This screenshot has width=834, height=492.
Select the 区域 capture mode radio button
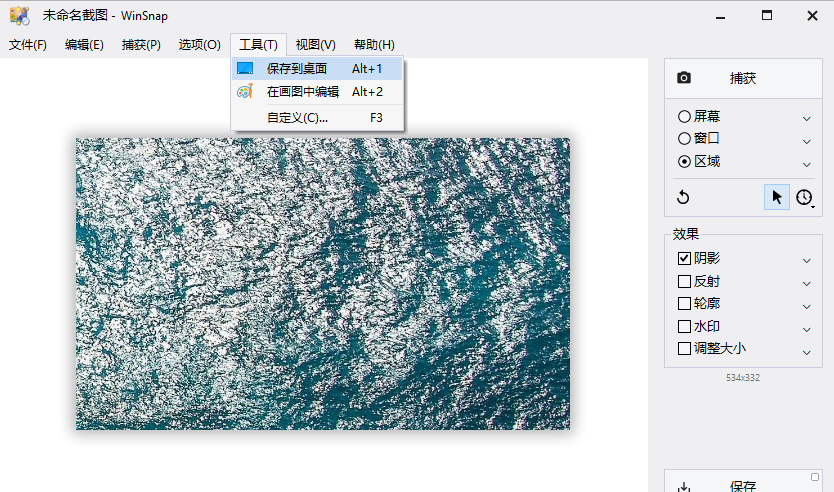point(685,161)
